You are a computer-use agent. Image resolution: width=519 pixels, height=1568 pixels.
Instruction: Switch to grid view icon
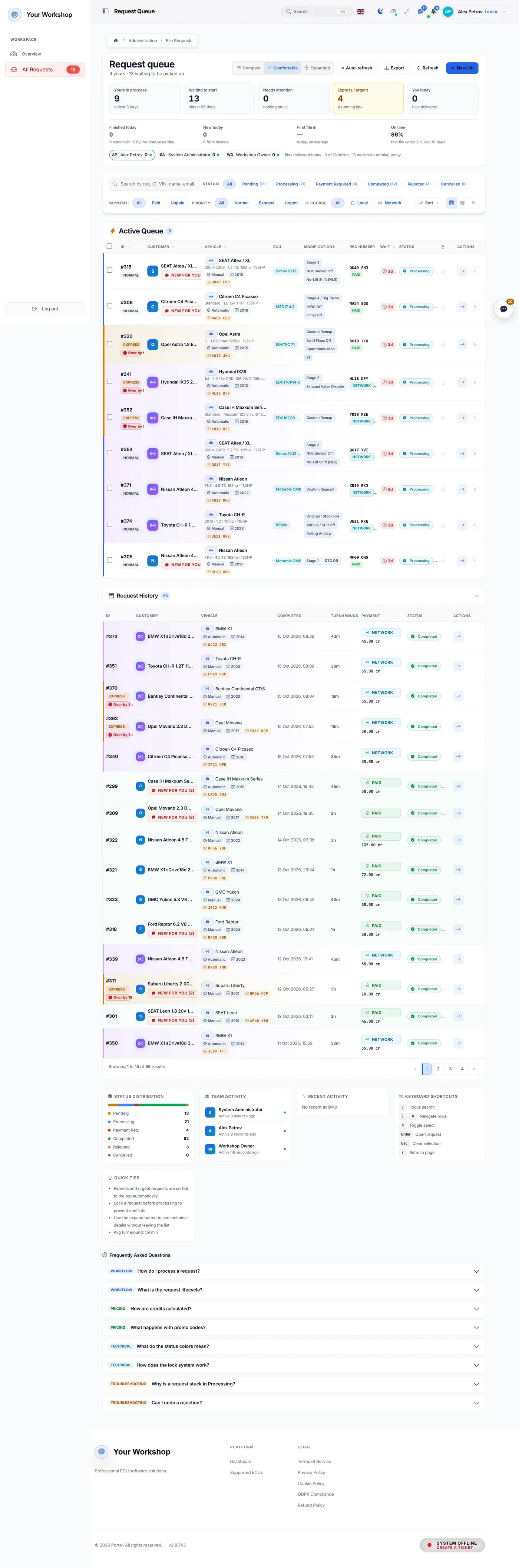(462, 203)
